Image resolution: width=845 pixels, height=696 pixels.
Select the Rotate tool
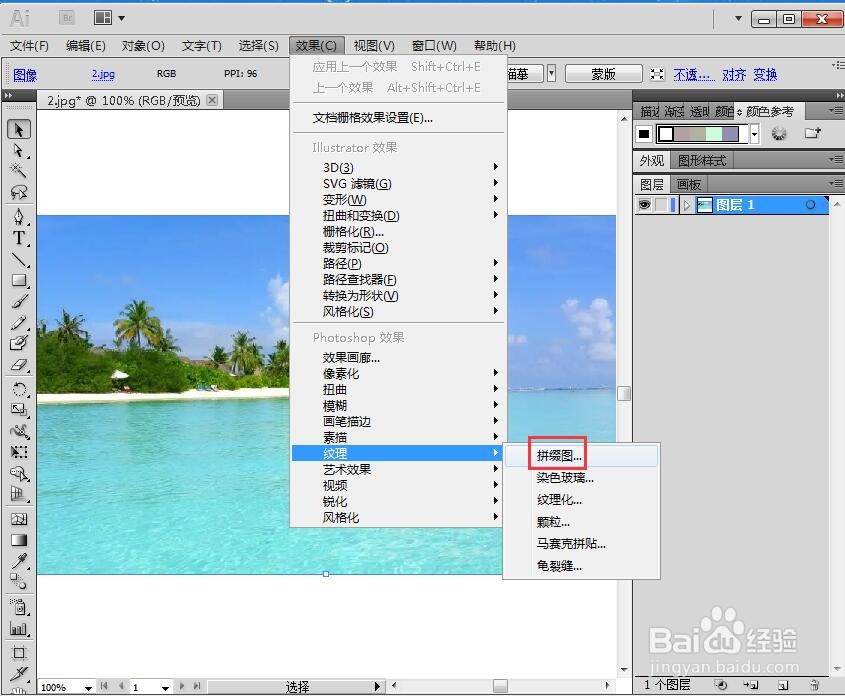tap(19, 389)
